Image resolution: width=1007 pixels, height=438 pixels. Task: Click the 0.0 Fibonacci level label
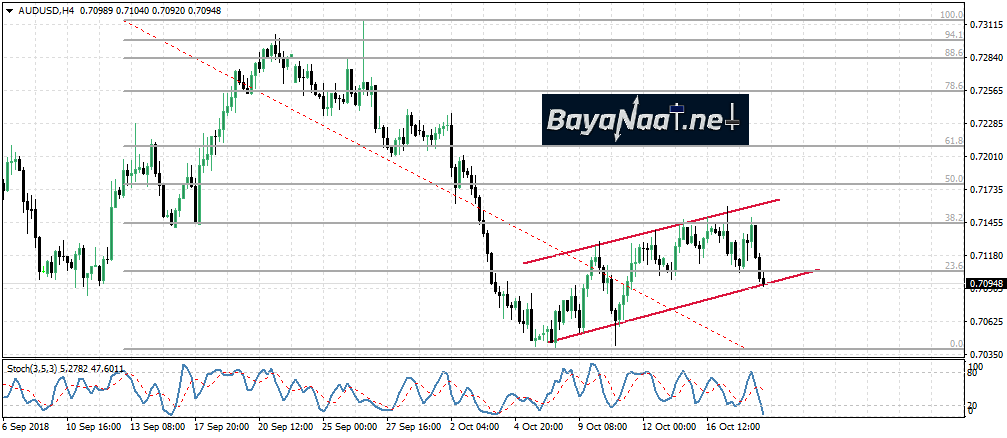[954, 344]
